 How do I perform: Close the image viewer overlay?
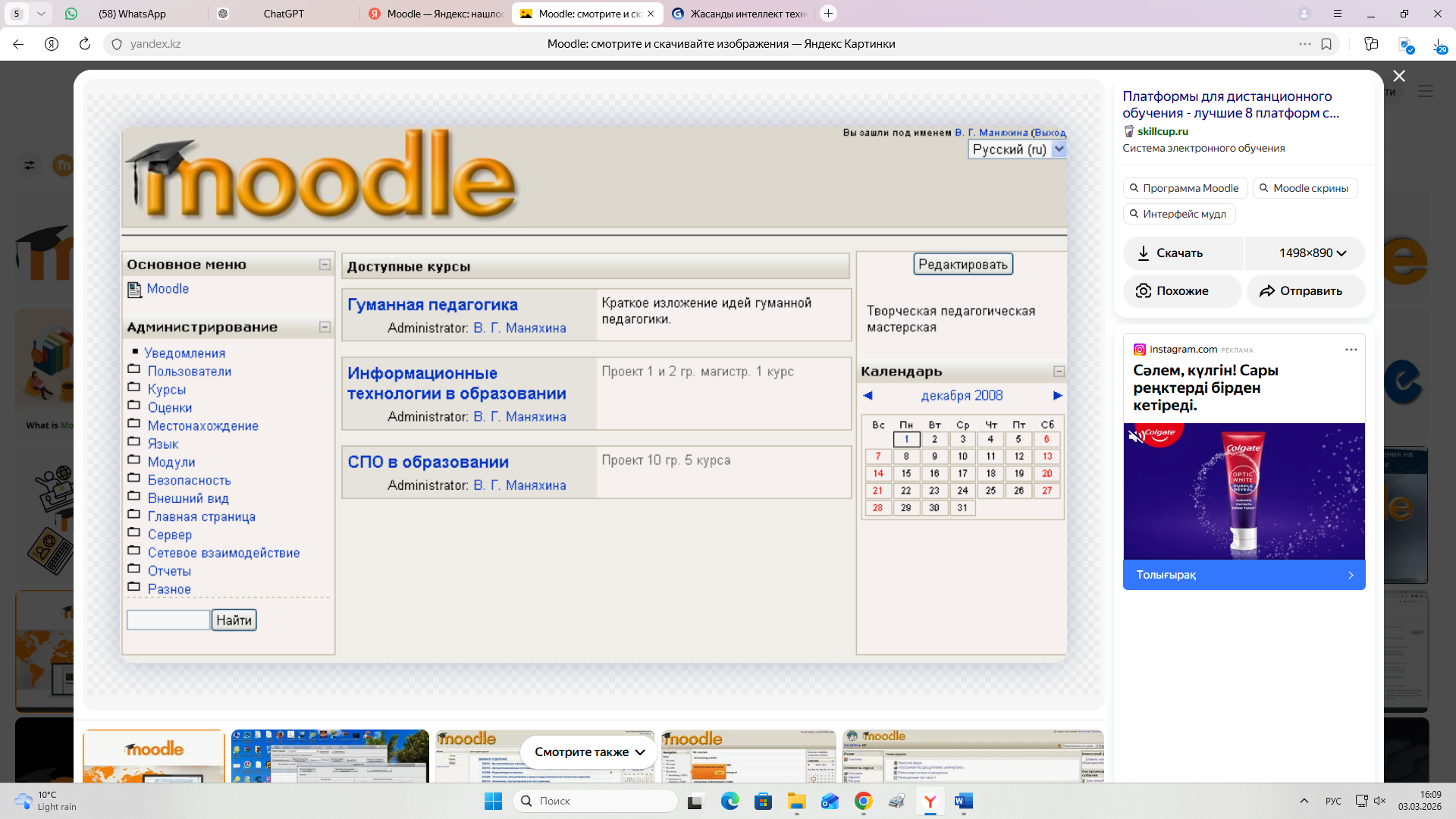point(1399,76)
